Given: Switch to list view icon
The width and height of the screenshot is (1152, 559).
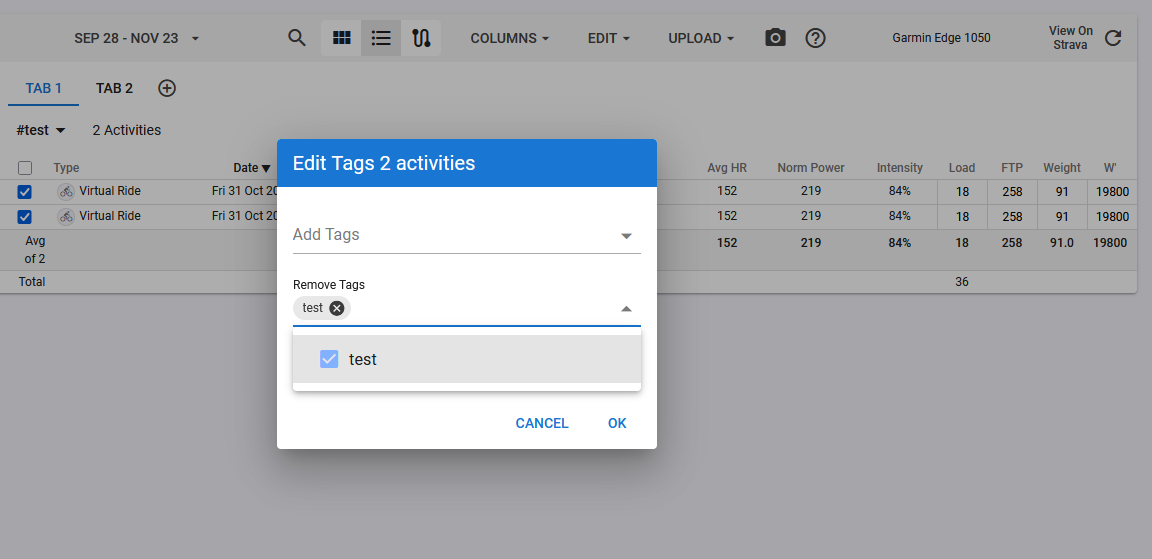Looking at the screenshot, I should [x=381, y=38].
